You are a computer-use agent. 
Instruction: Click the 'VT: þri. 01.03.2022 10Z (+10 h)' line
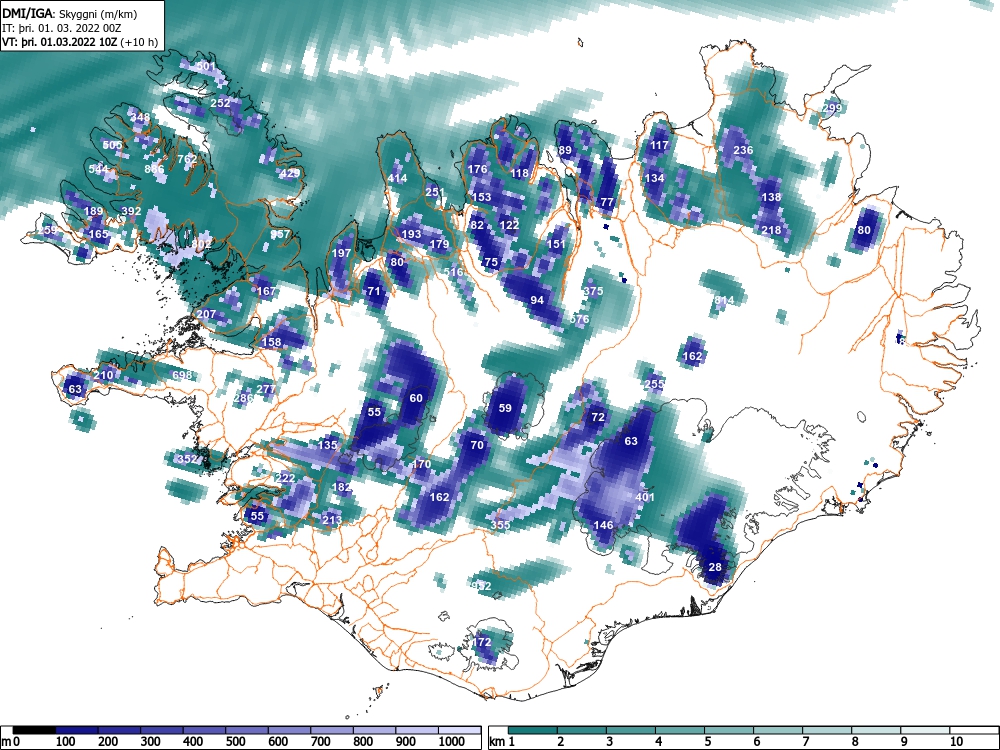(x=79, y=43)
